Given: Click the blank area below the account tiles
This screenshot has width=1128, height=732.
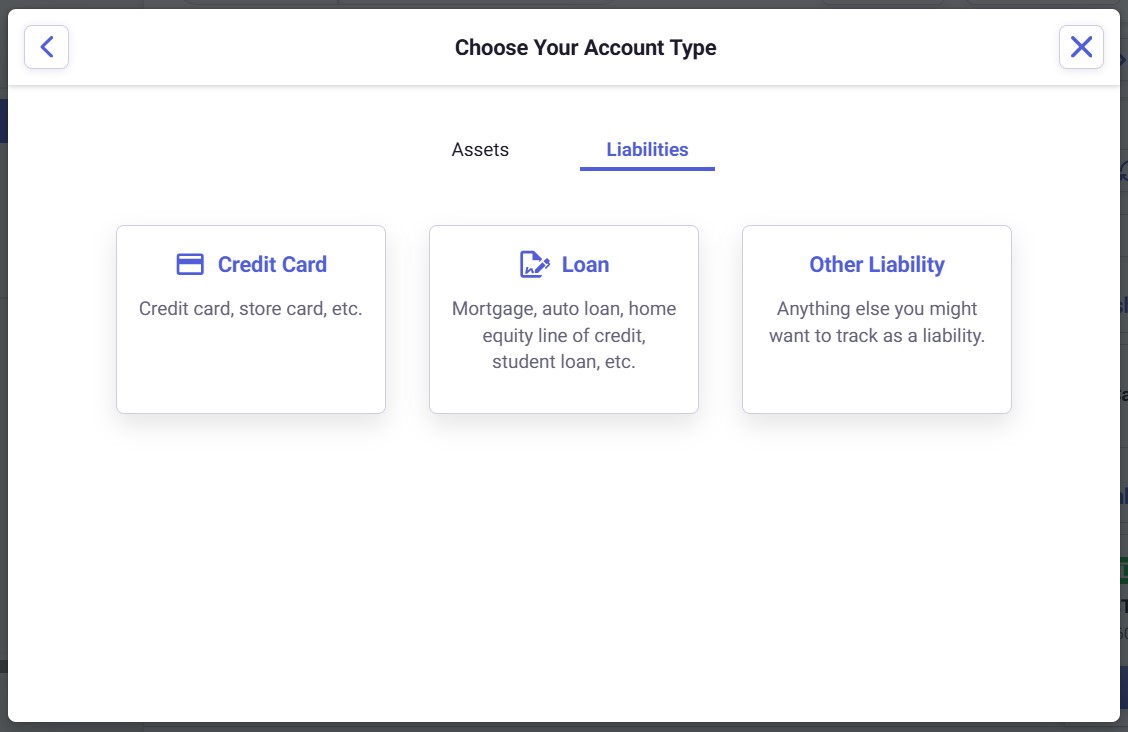Looking at the screenshot, I should pyautogui.click(x=564, y=560).
